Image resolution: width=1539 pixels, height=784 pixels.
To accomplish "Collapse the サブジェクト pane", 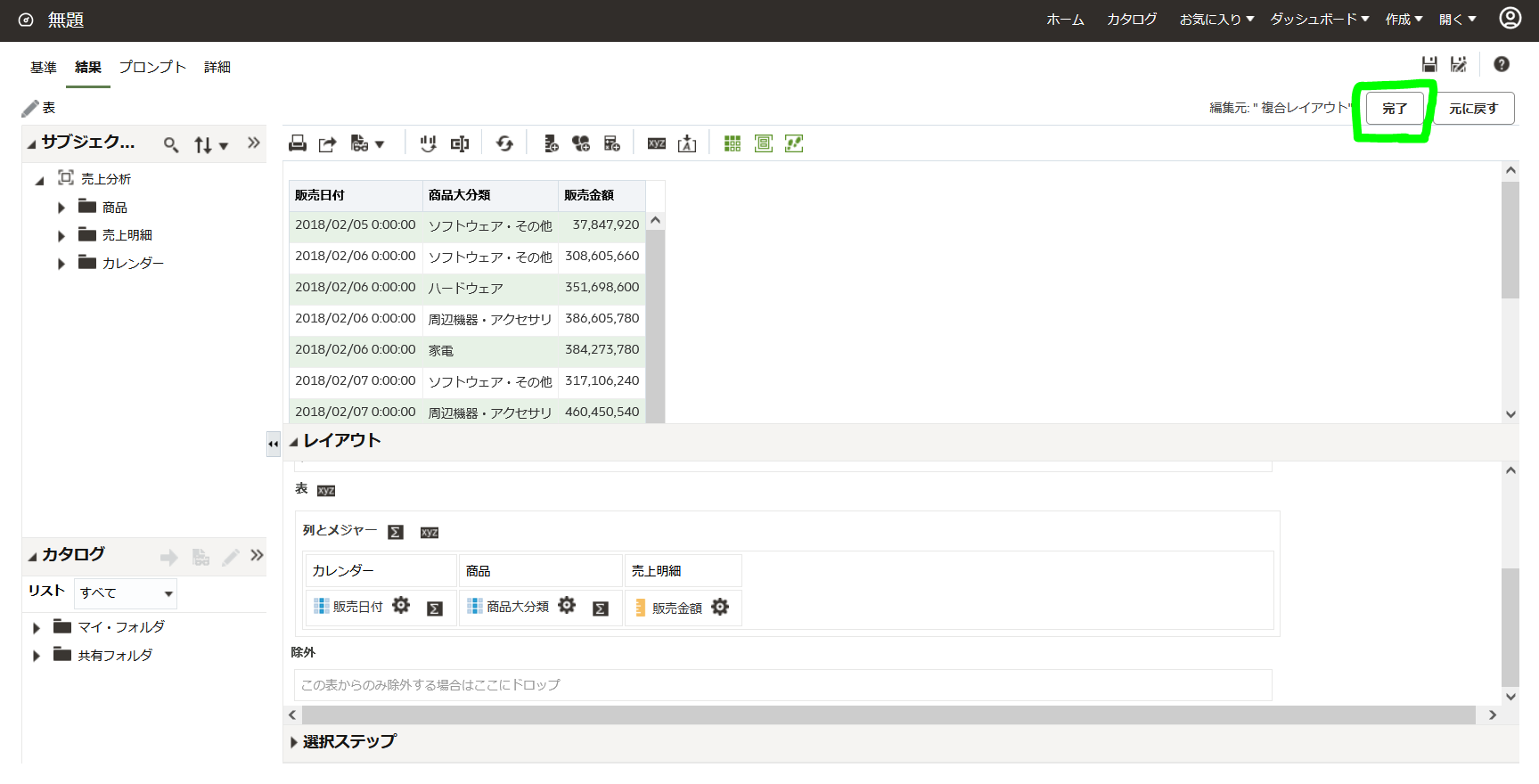I will coord(32,144).
